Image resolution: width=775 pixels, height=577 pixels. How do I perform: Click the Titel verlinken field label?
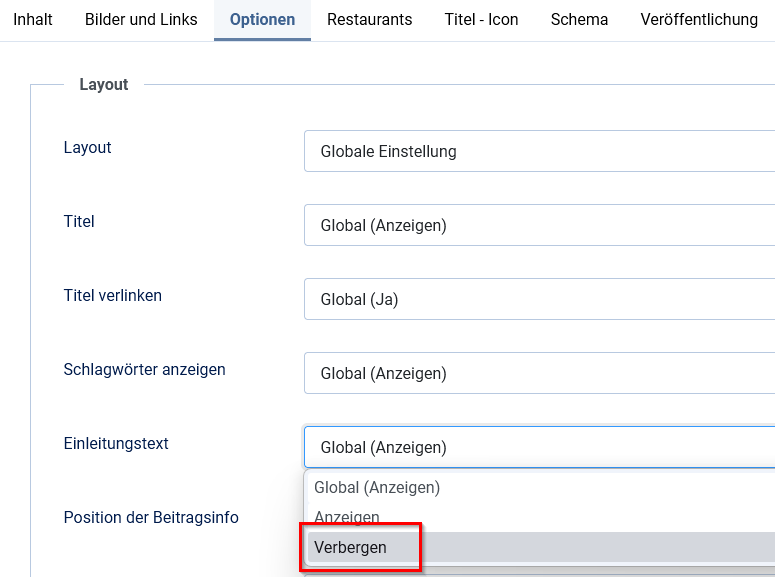(x=113, y=296)
